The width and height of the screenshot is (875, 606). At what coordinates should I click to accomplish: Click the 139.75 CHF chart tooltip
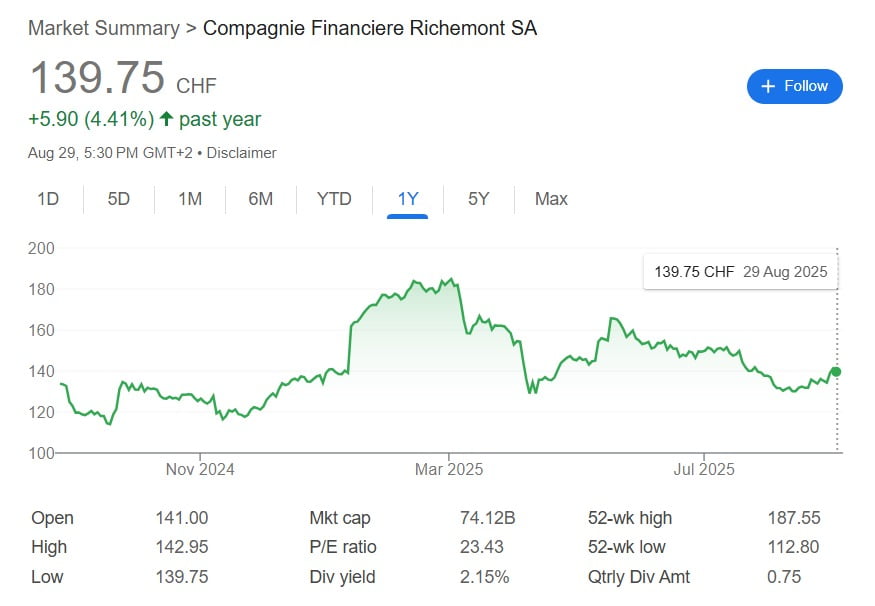pyautogui.click(x=741, y=272)
